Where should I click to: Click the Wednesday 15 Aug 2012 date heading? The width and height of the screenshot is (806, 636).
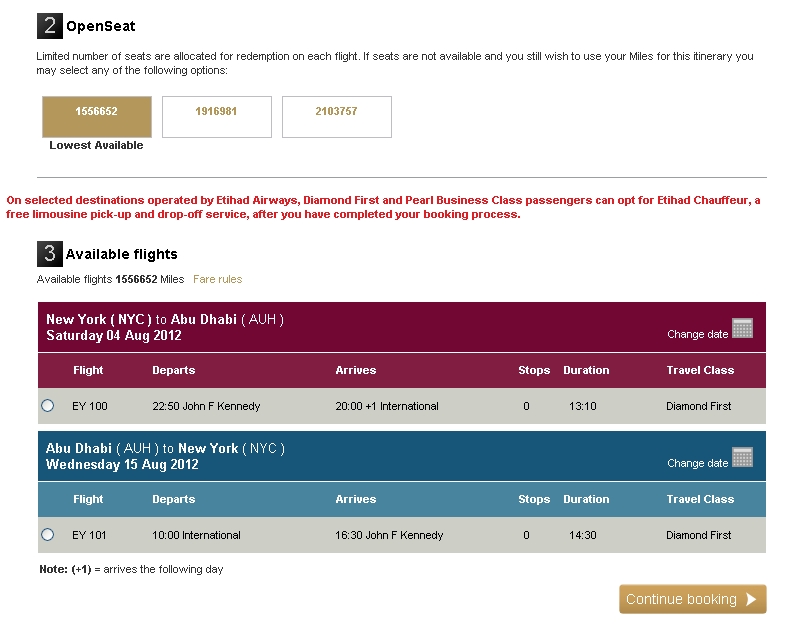click(122, 465)
